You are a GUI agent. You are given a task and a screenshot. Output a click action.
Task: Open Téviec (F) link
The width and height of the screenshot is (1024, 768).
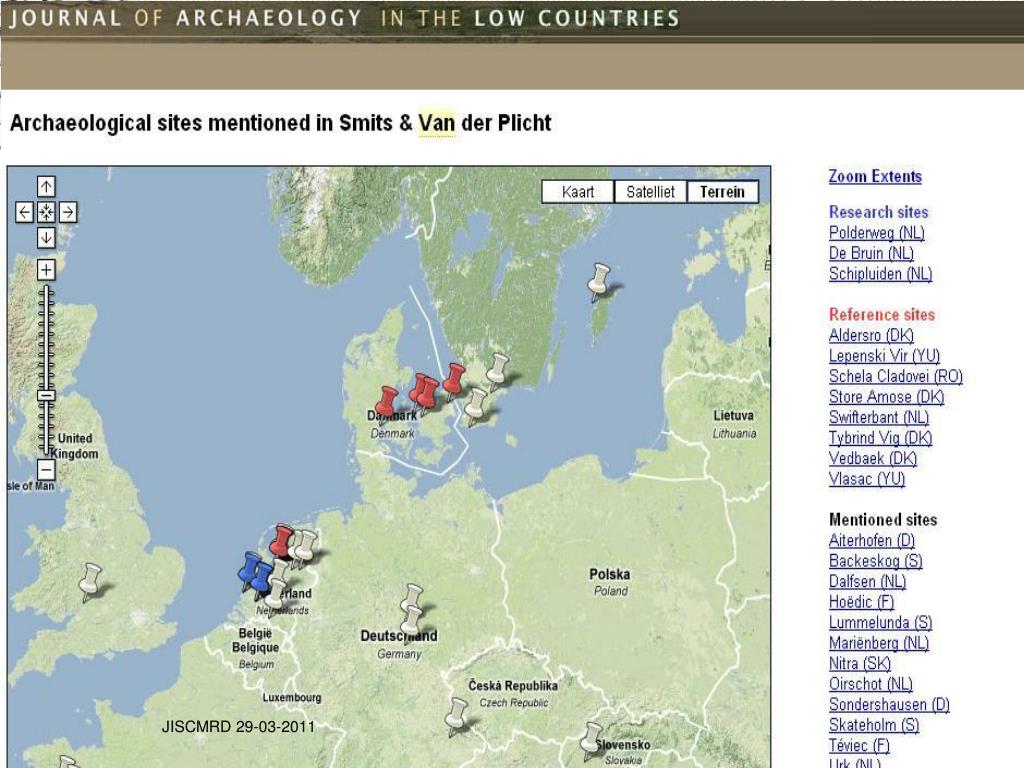point(859,746)
